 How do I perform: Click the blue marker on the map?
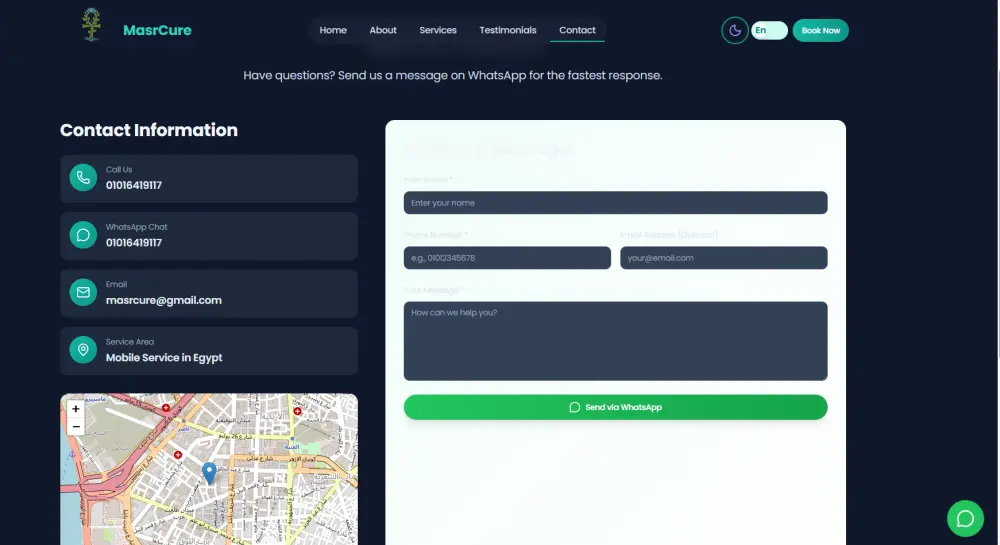209,473
